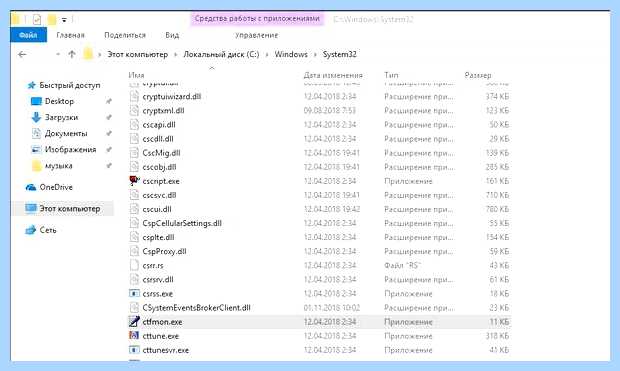Viewport: 620px width, 371px height.
Task: Select file csplte.dll
Action: click(158, 237)
